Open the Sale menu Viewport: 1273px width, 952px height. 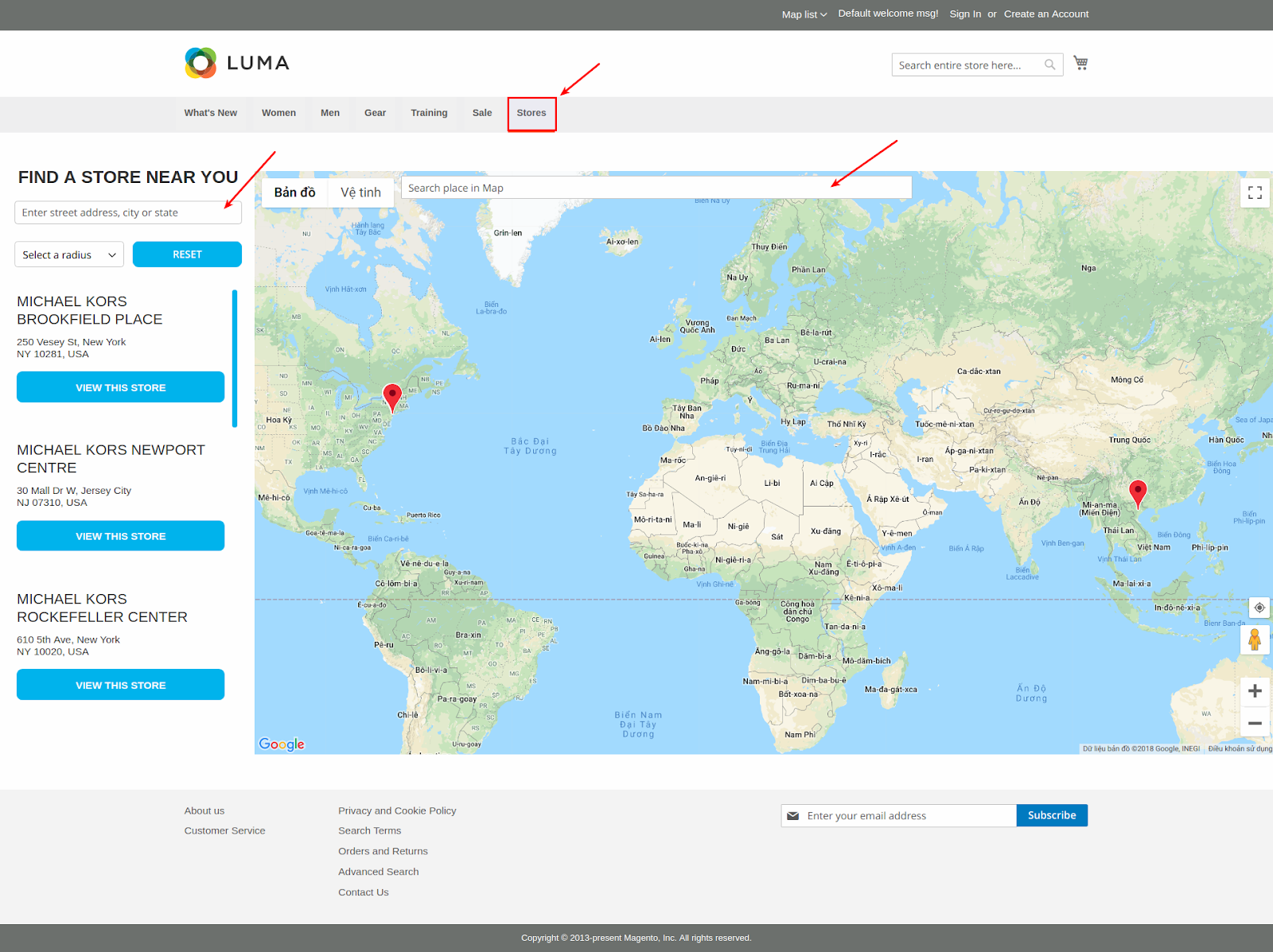482,113
